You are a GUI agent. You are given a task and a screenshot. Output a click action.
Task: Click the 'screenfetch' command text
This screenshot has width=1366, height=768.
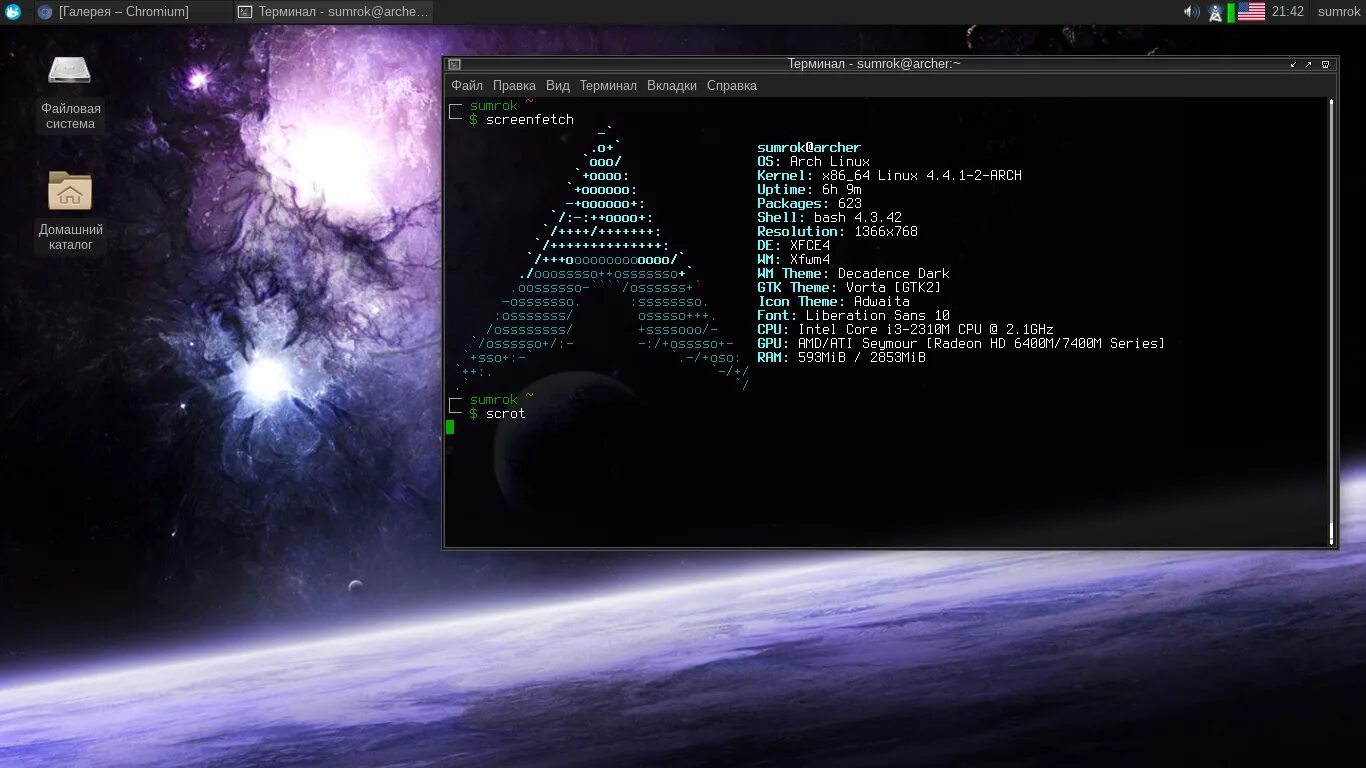coord(530,120)
